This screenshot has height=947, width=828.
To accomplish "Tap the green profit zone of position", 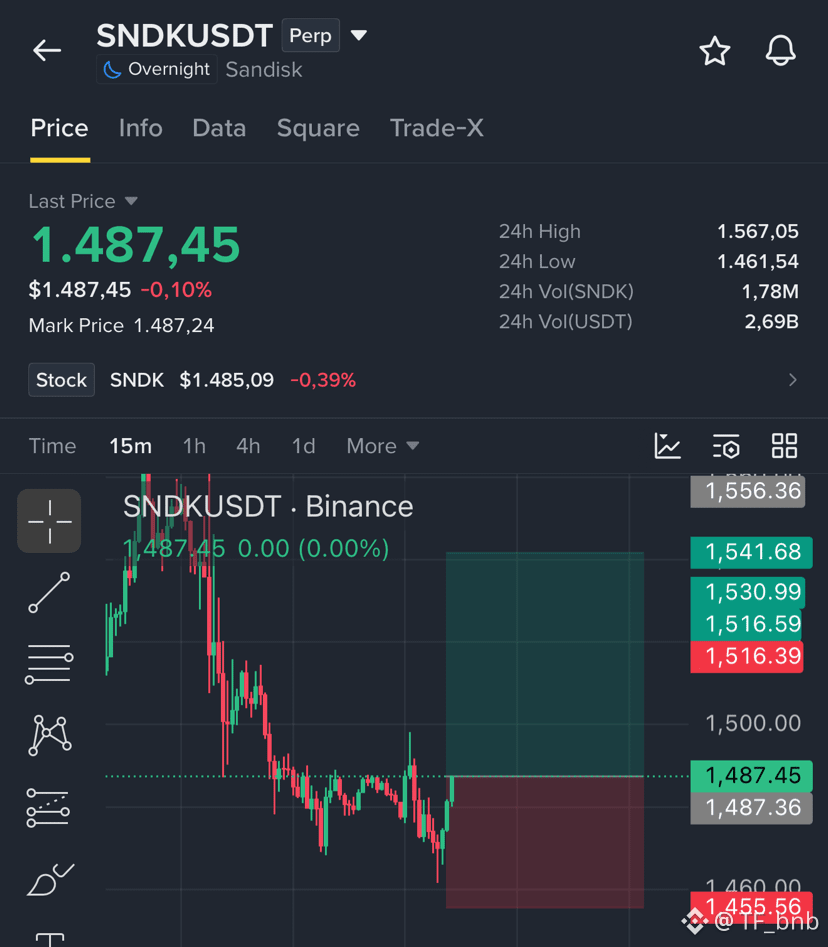I will coord(545,664).
